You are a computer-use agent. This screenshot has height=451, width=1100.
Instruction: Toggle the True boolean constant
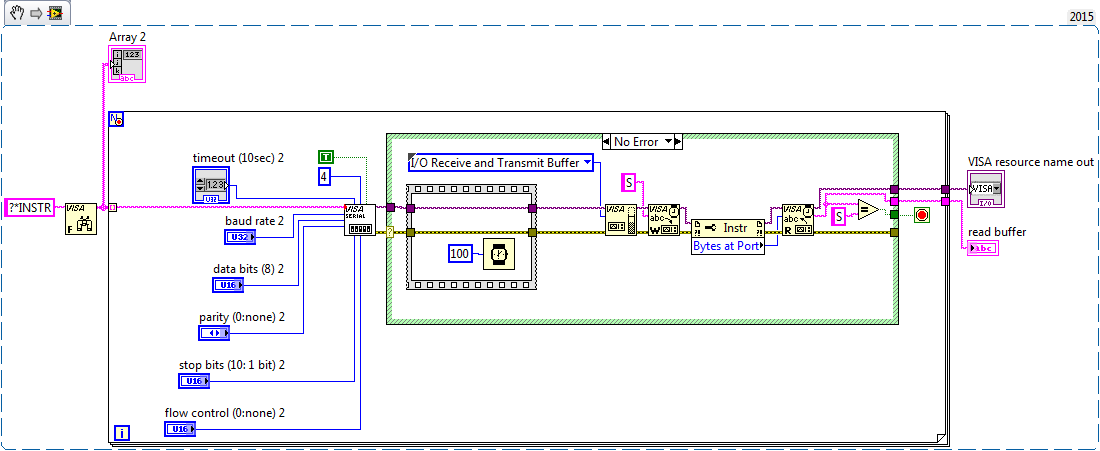coord(325,156)
